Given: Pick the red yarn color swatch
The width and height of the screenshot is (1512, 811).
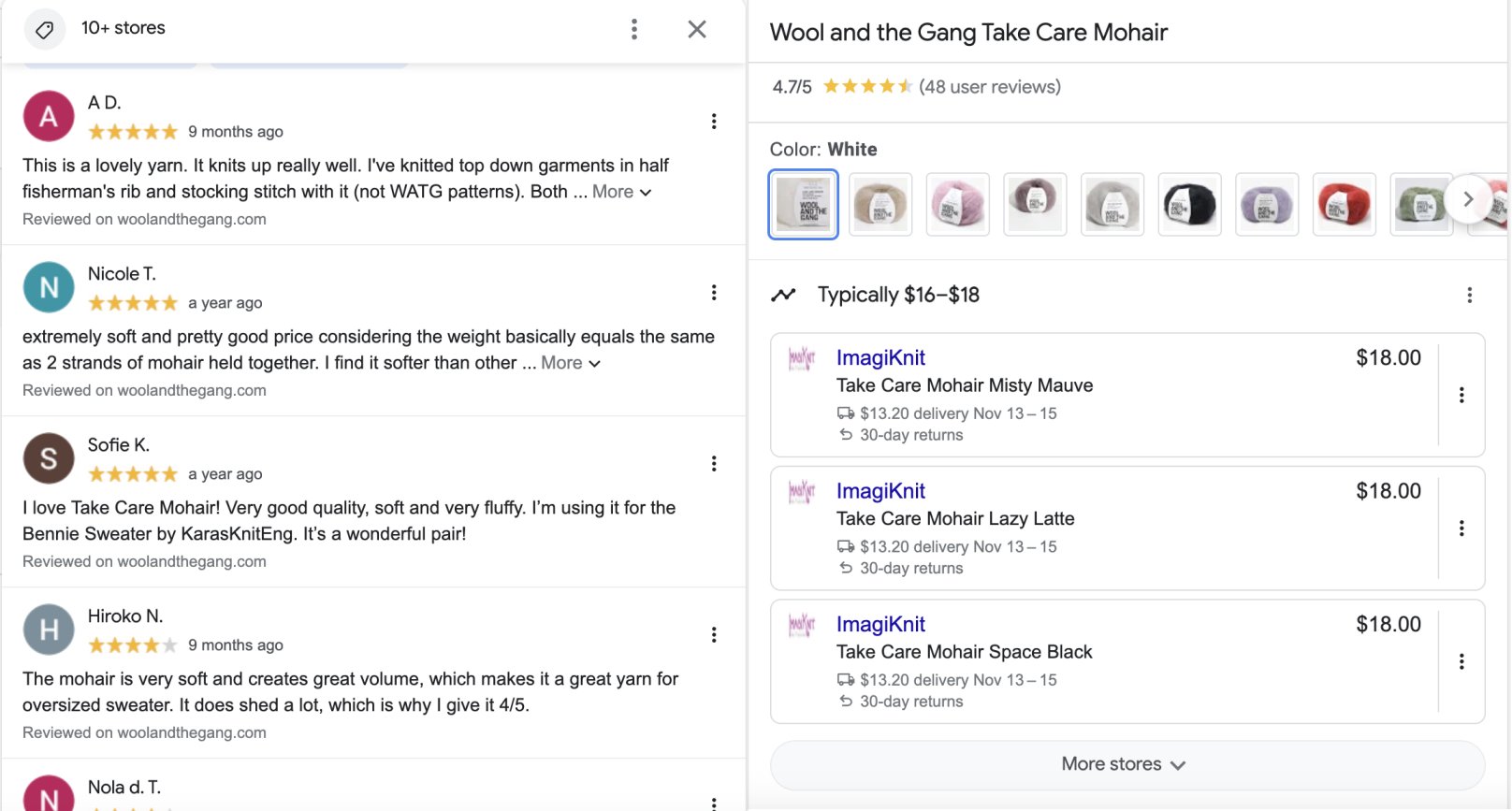Looking at the screenshot, I should coord(1345,204).
